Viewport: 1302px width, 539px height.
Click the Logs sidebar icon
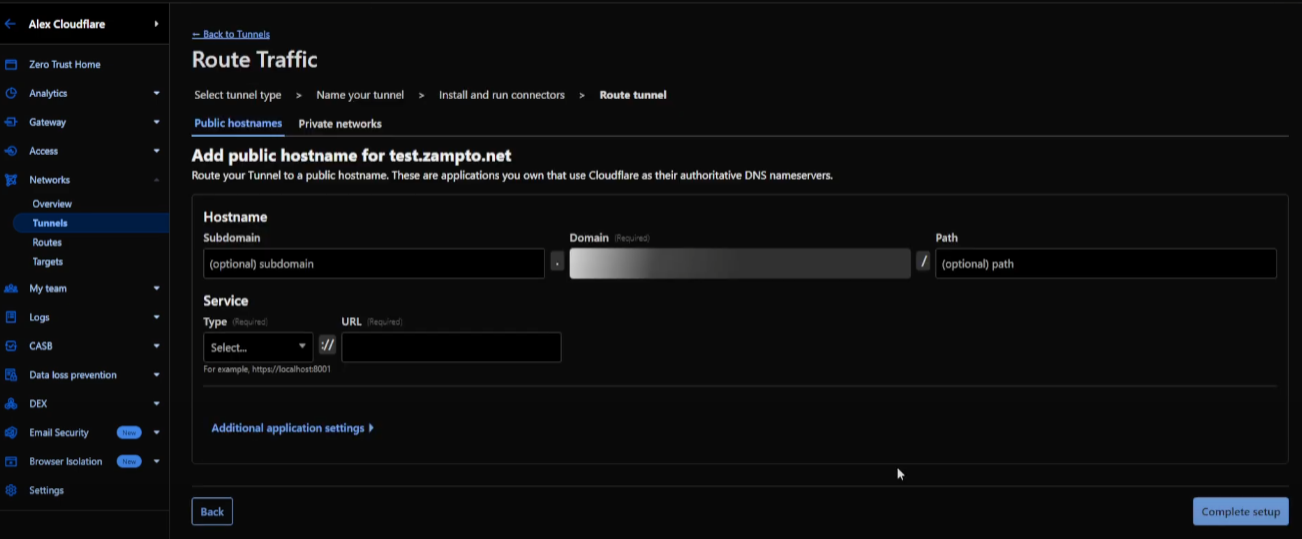pyautogui.click(x=11, y=317)
